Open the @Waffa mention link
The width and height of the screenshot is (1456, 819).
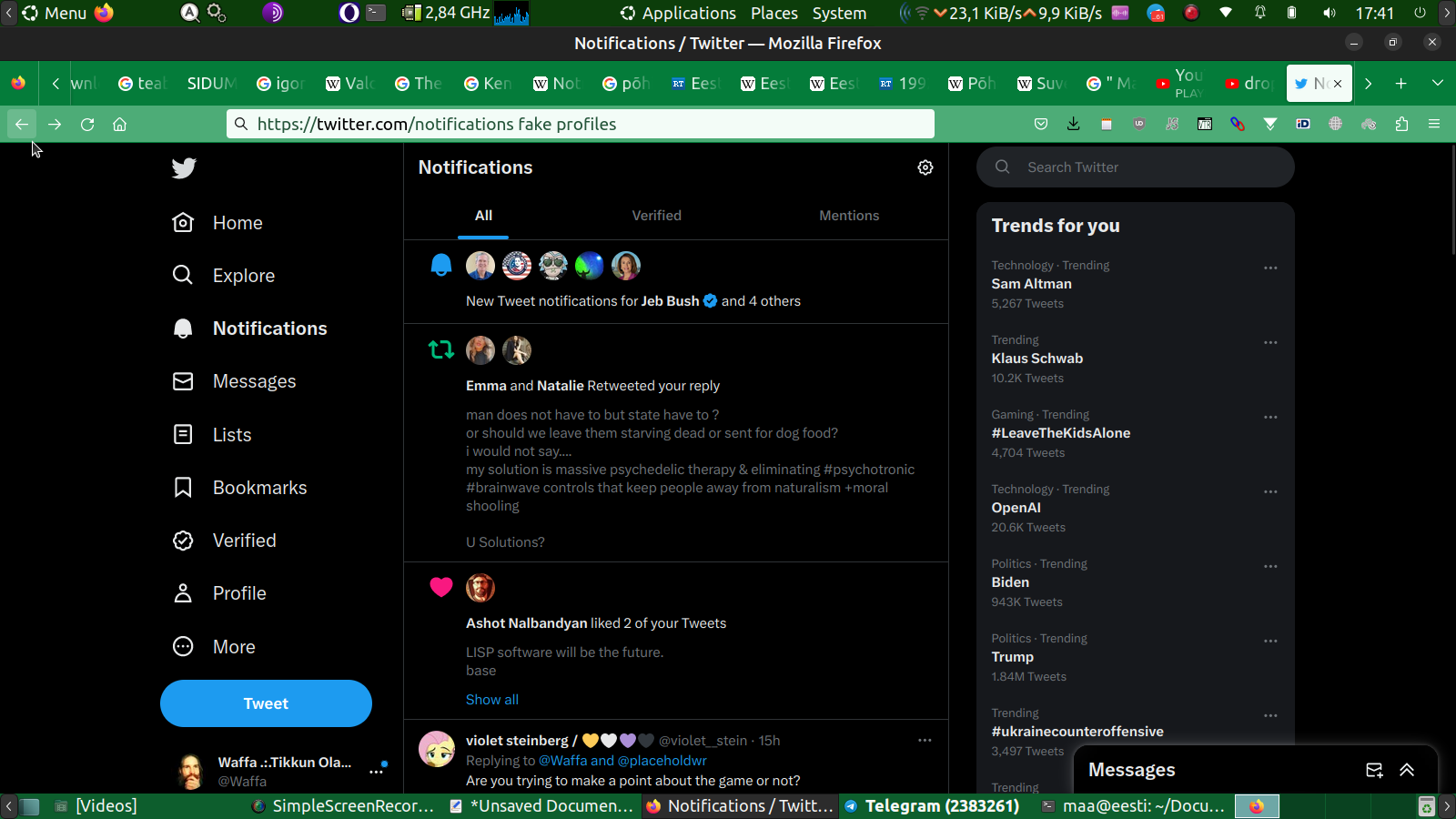click(x=563, y=761)
